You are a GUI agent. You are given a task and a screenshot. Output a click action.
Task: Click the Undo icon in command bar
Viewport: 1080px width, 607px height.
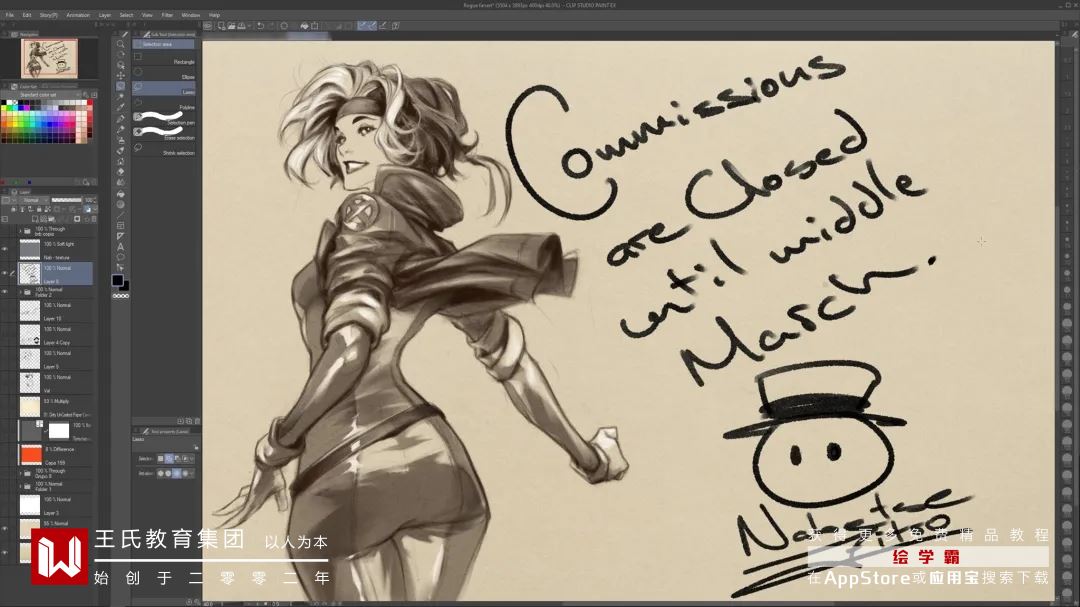[260, 25]
